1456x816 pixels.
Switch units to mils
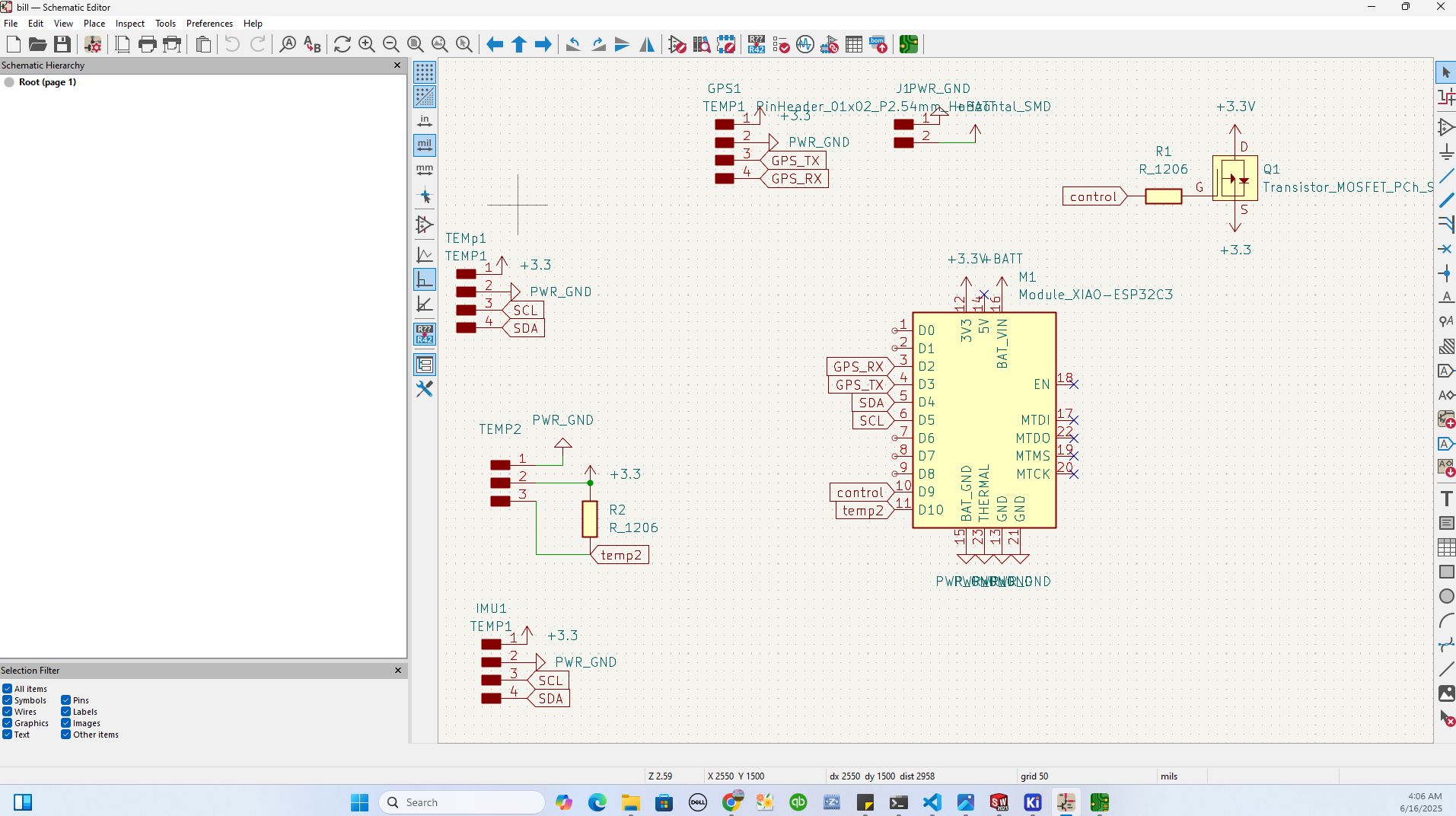[x=425, y=145]
